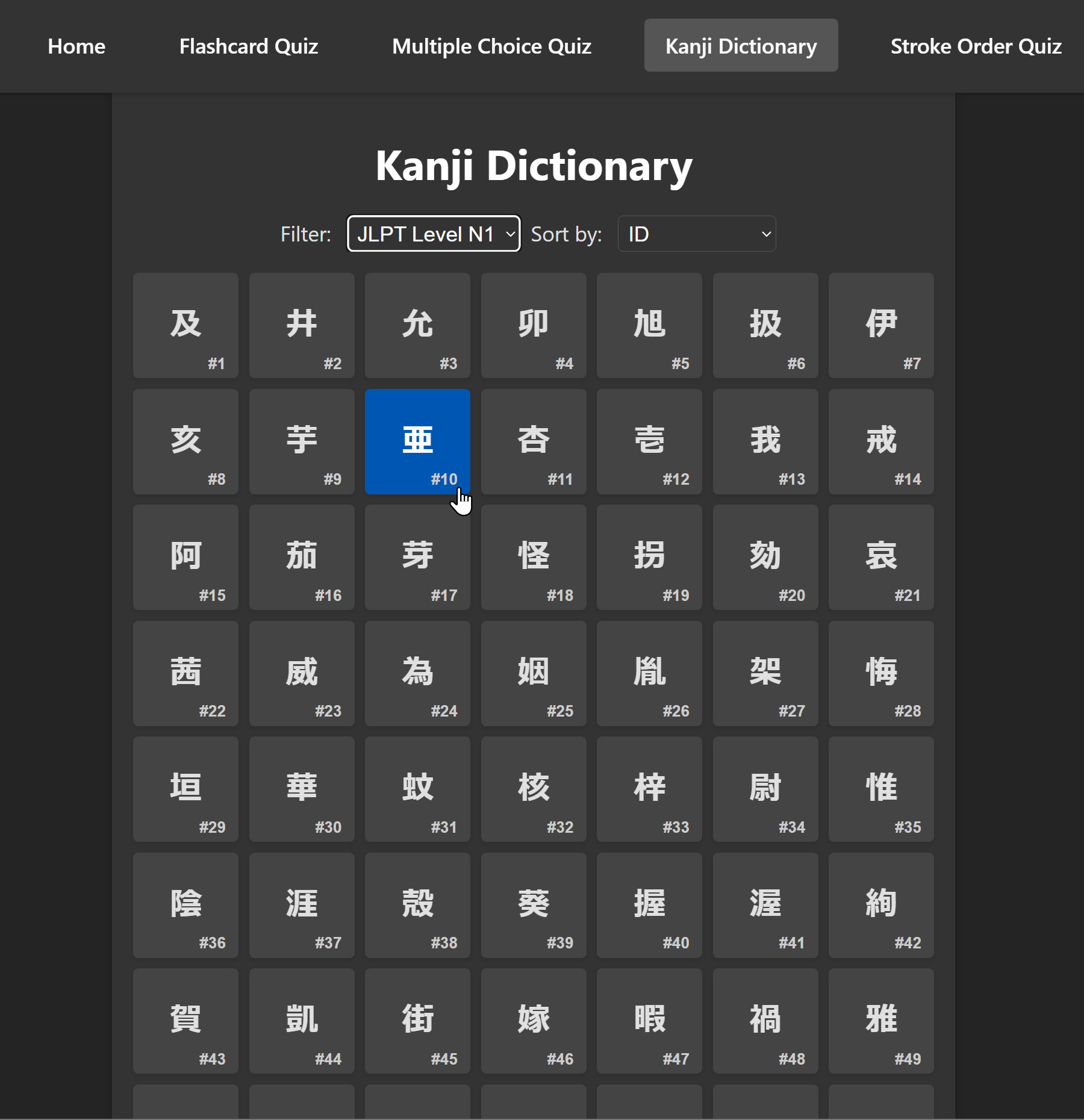Select kanji card #34 尉
The image size is (1084, 1120).
(765, 789)
